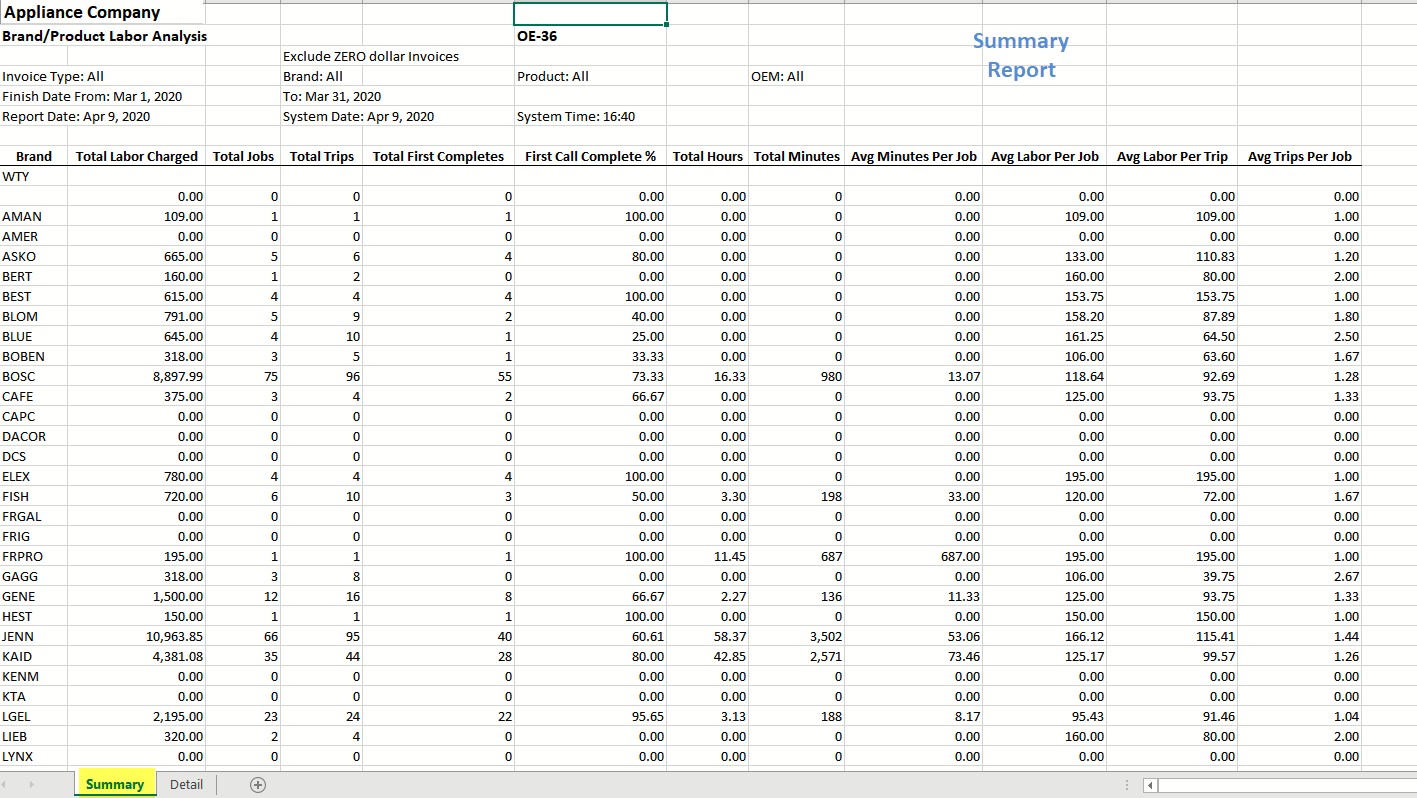
Task: Click Total First Completes header
Action: click(438, 156)
